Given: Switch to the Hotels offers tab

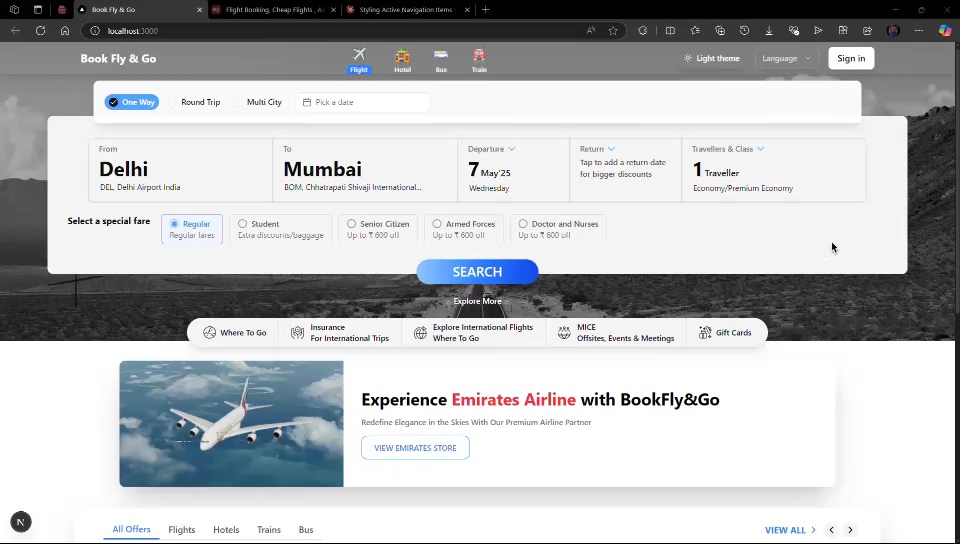Looking at the screenshot, I should tap(226, 530).
